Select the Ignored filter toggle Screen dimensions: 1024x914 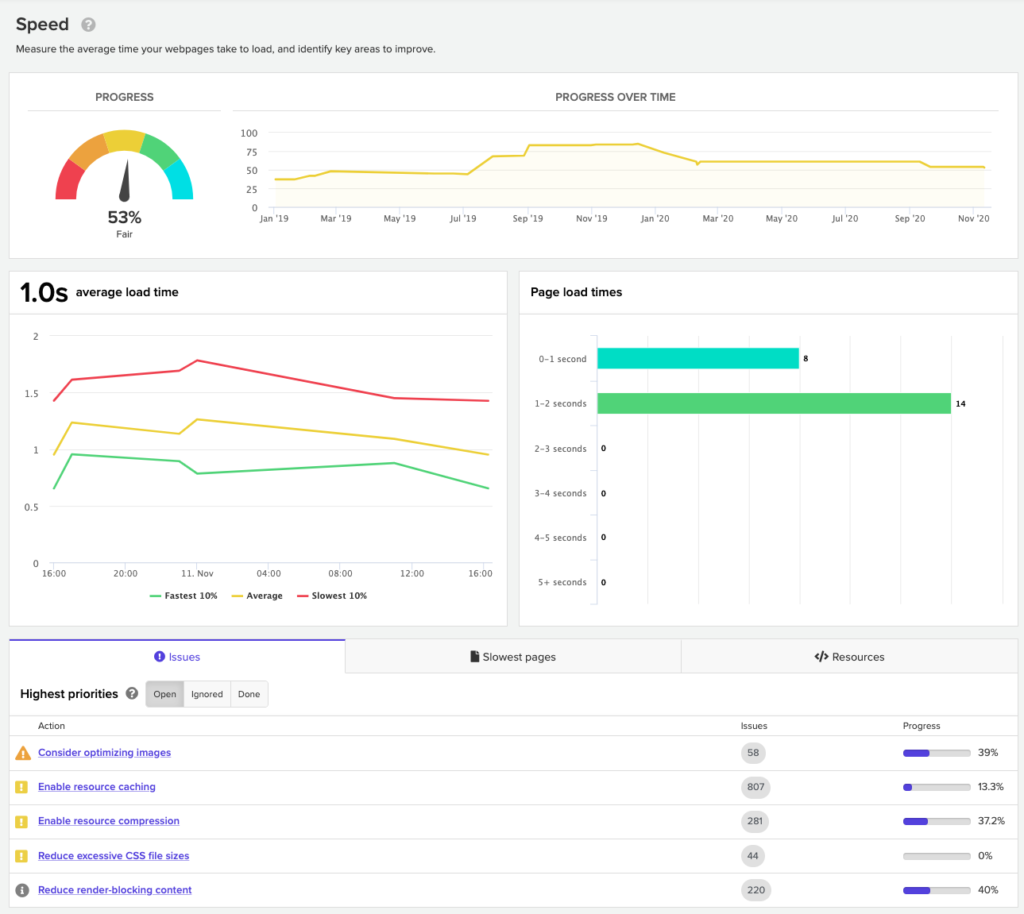(207, 694)
